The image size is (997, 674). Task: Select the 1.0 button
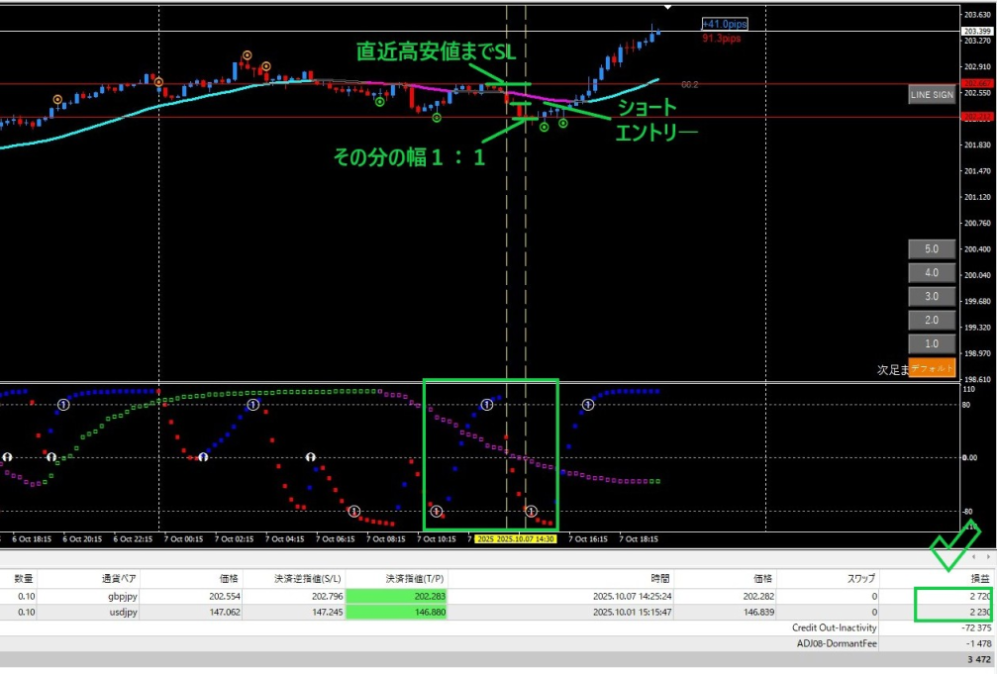tap(931, 344)
